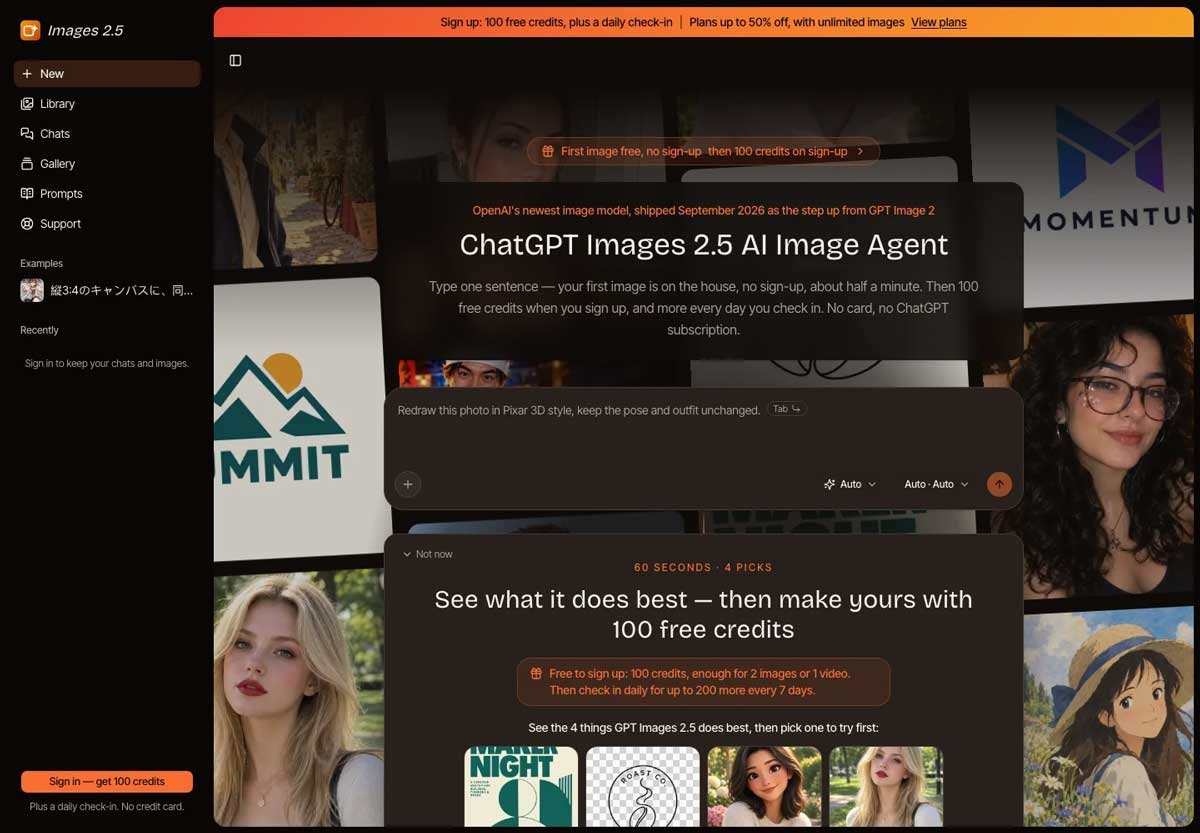Click the Gallery bag icon
This screenshot has height=833, width=1200.
27,164
